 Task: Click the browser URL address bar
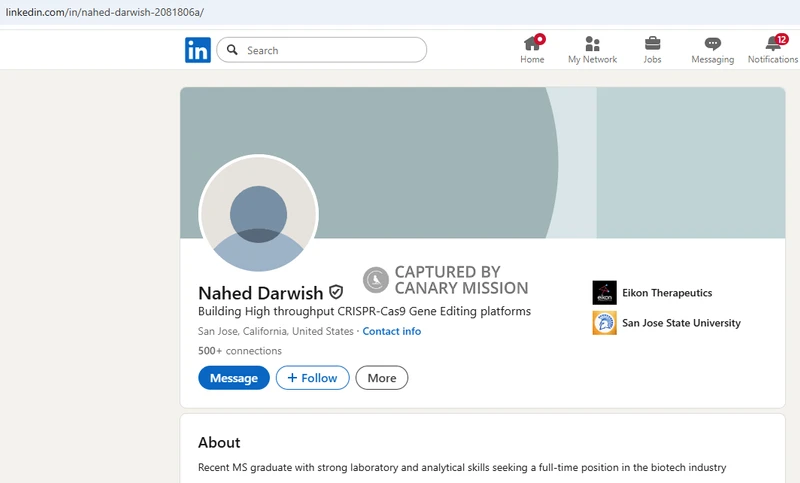(400, 12)
